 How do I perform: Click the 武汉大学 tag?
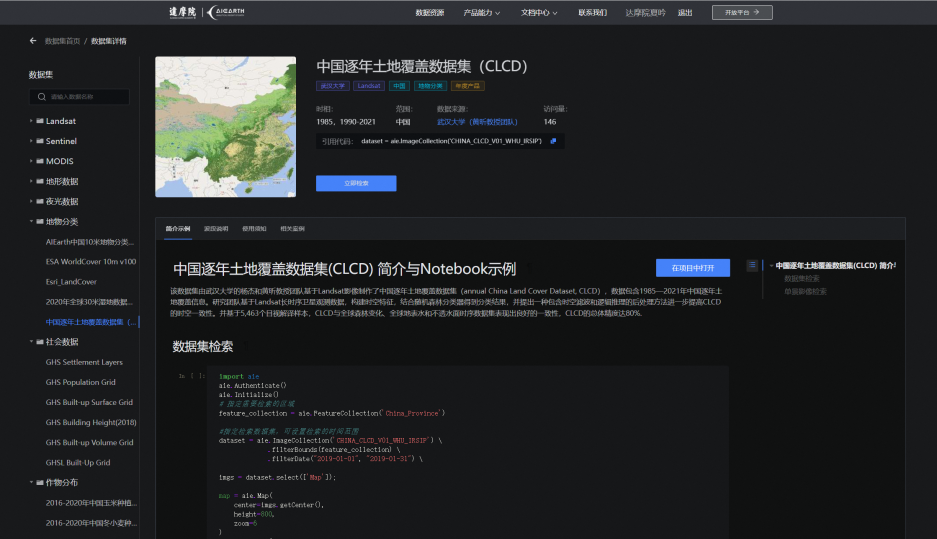tap(333, 86)
